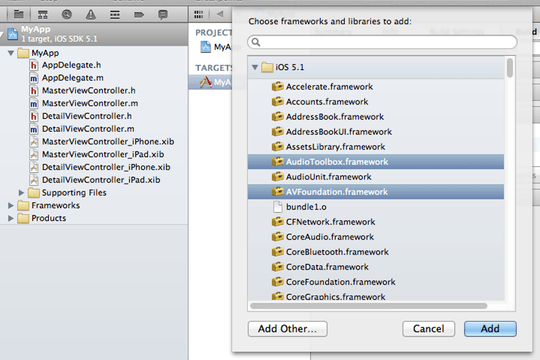The width and height of the screenshot is (540, 360).
Task: Select AudioUnit.framework in the list
Action: point(376,177)
